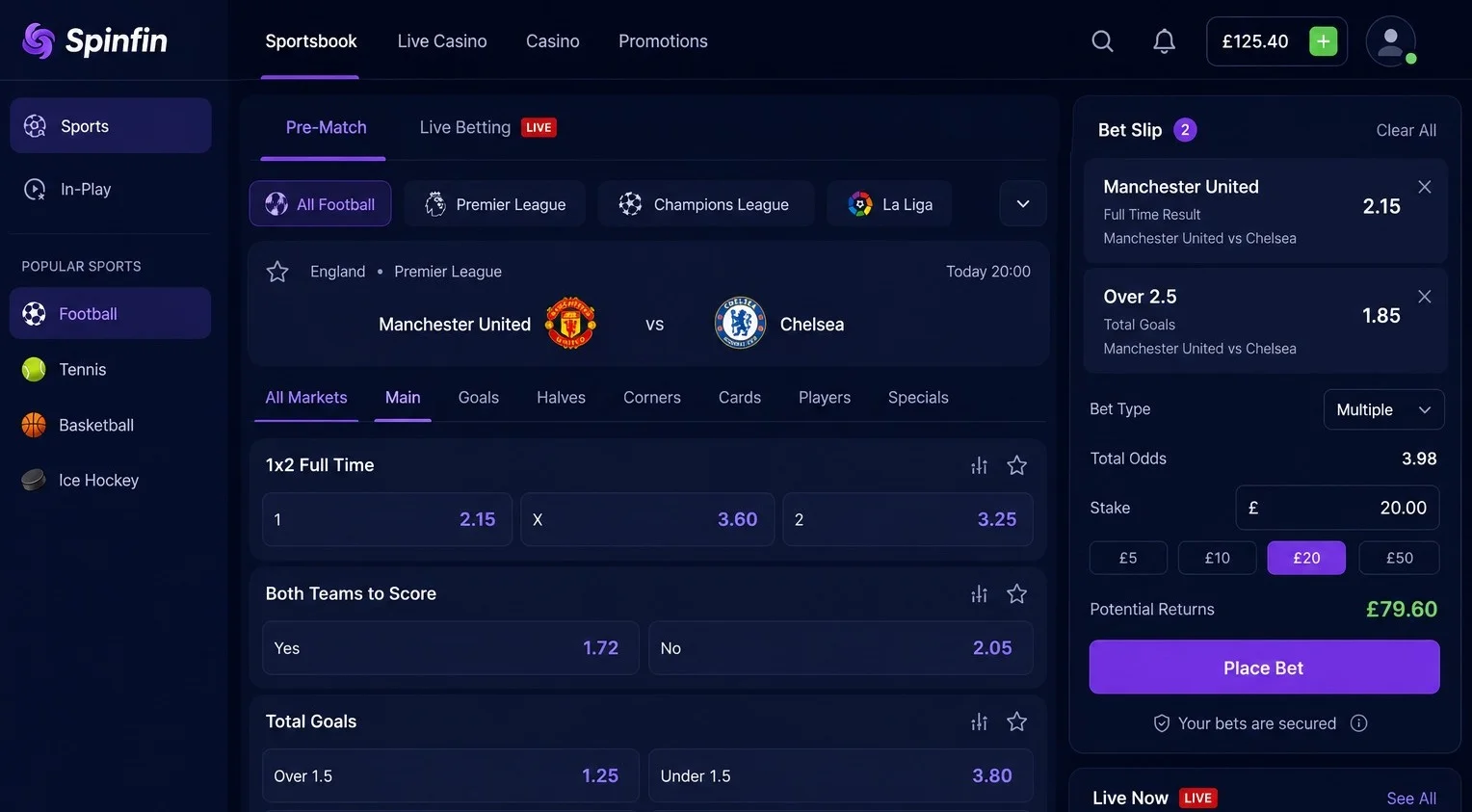Go to Live Casino in top navigation

coord(442,41)
